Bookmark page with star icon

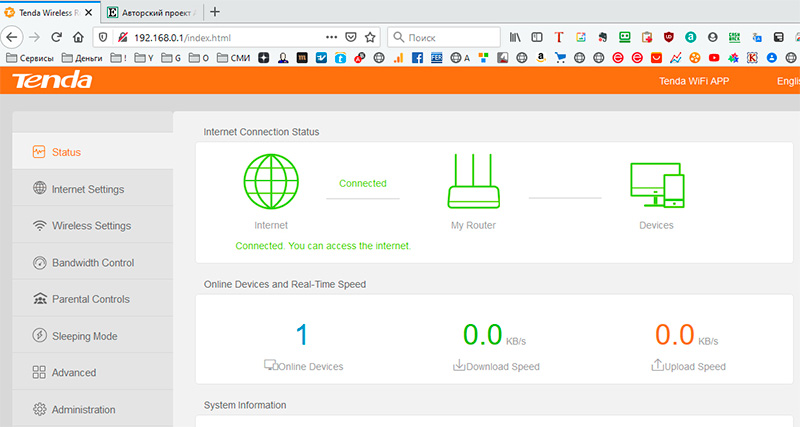coord(370,36)
